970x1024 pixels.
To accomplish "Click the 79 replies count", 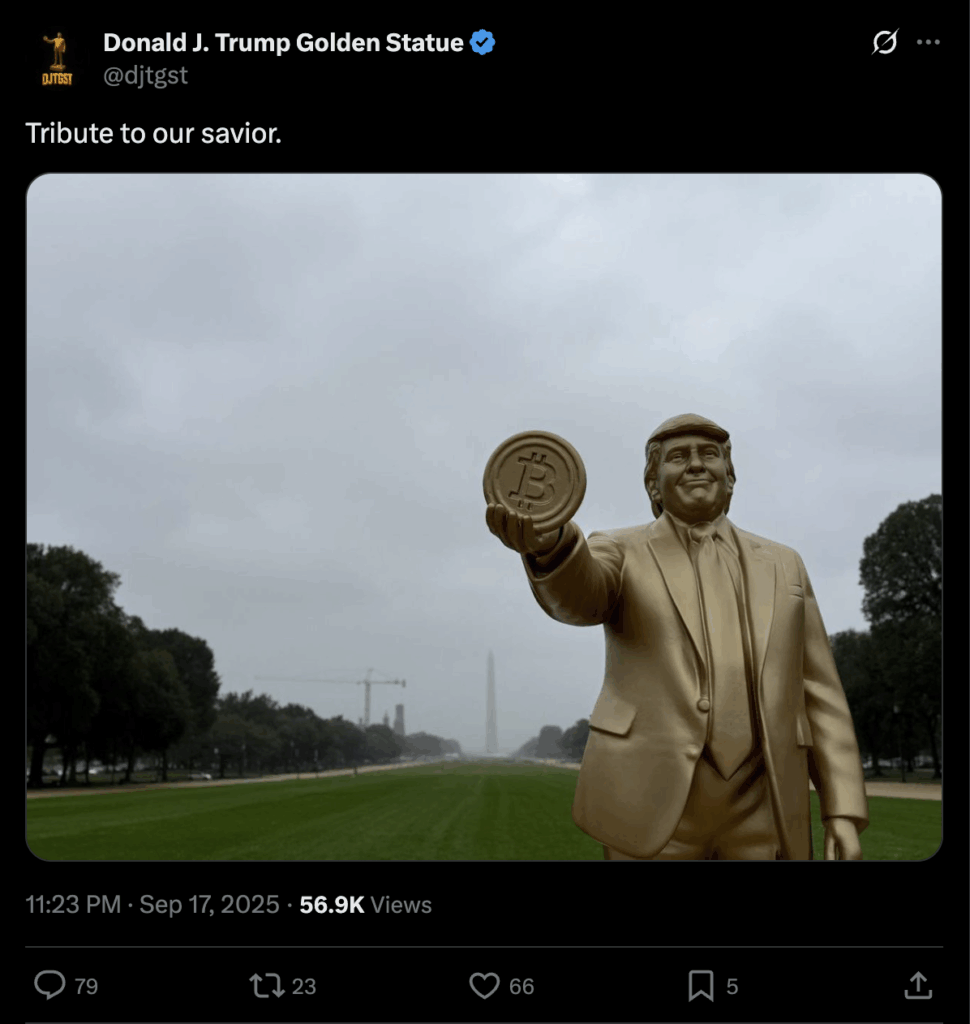I will pyautogui.click(x=87, y=987).
